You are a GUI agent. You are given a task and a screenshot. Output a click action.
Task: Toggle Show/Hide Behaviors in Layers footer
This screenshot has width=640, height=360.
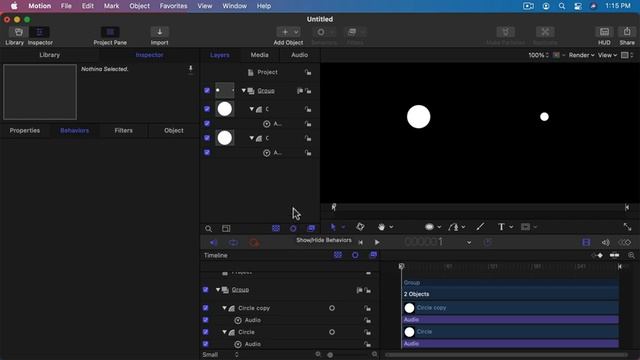tap(293, 229)
